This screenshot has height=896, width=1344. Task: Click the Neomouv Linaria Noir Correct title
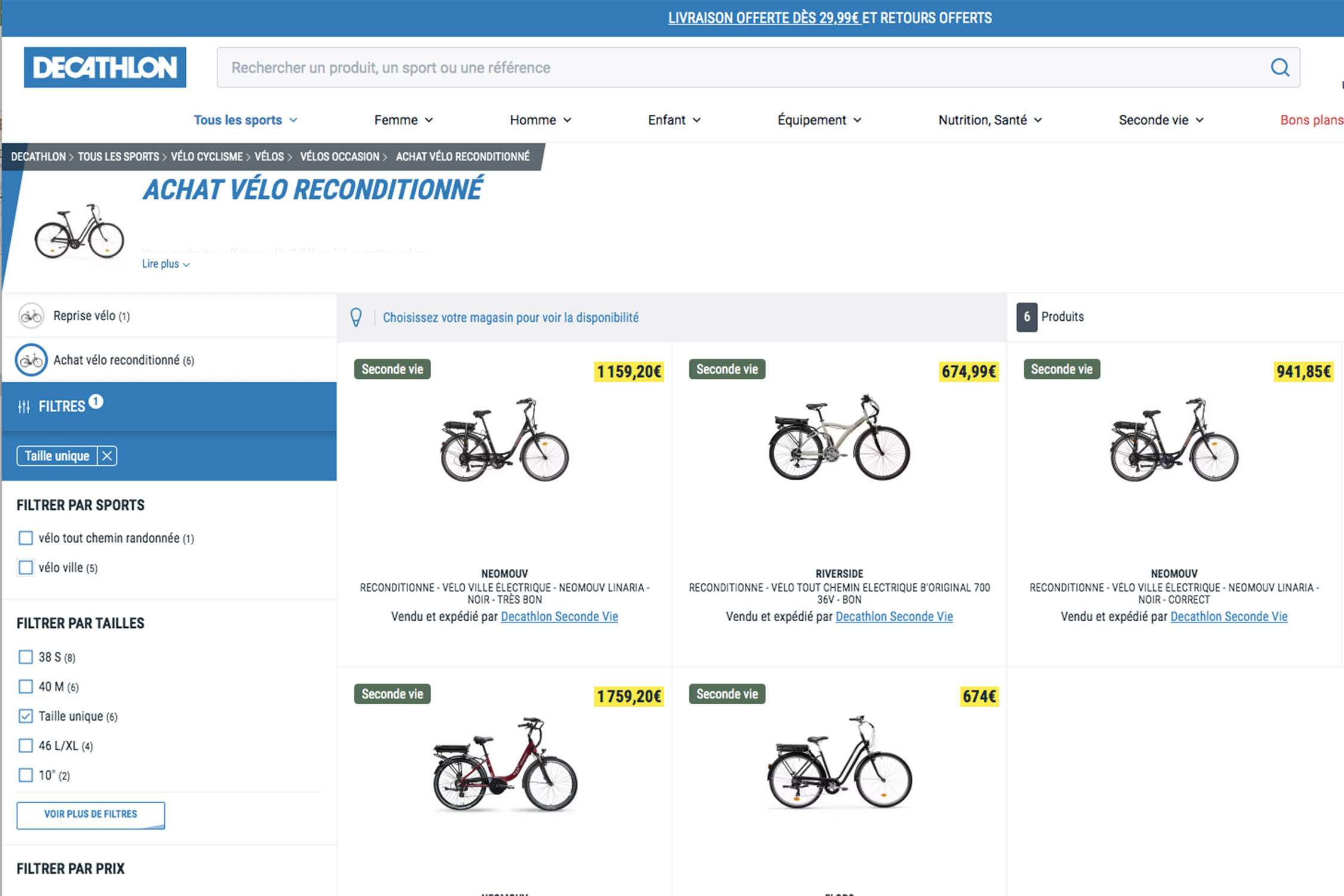click(x=1174, y=593)
